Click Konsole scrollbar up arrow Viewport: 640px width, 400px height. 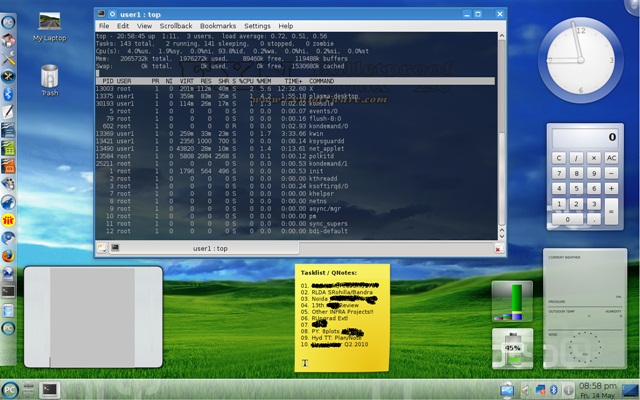click(x=502, y=36)
